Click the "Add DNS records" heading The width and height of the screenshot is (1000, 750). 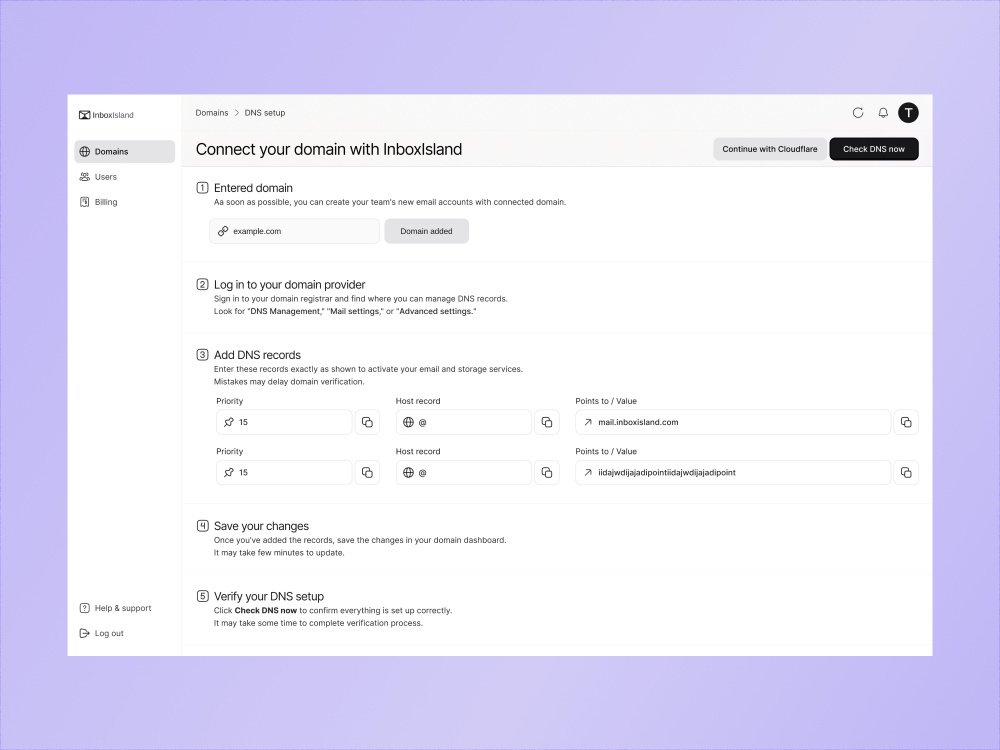(257, 355)
